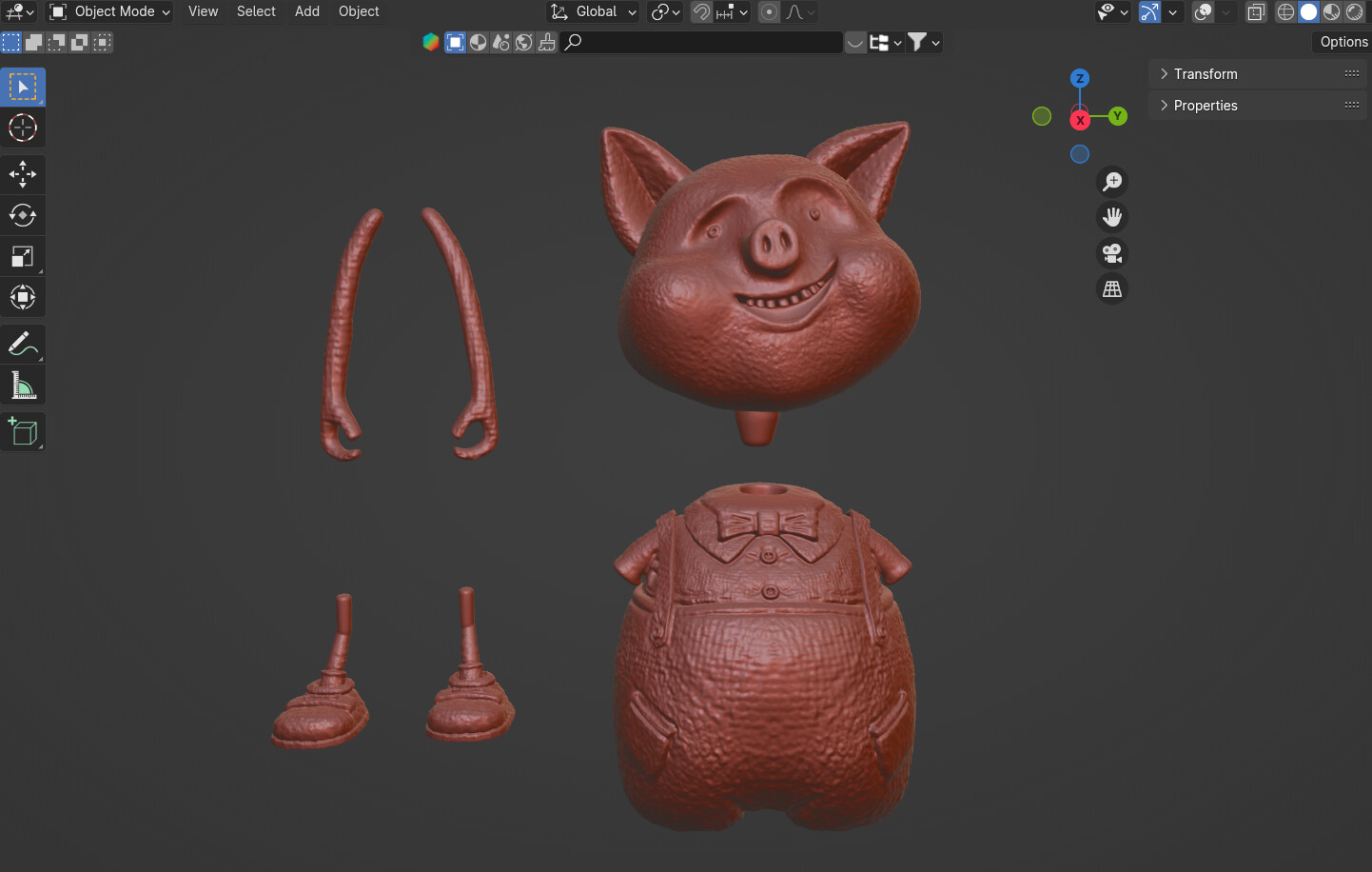Pick the Annotate tool
Viewport: 1372px width, 872px height.
pyautogui.click(x=22, y=344)
